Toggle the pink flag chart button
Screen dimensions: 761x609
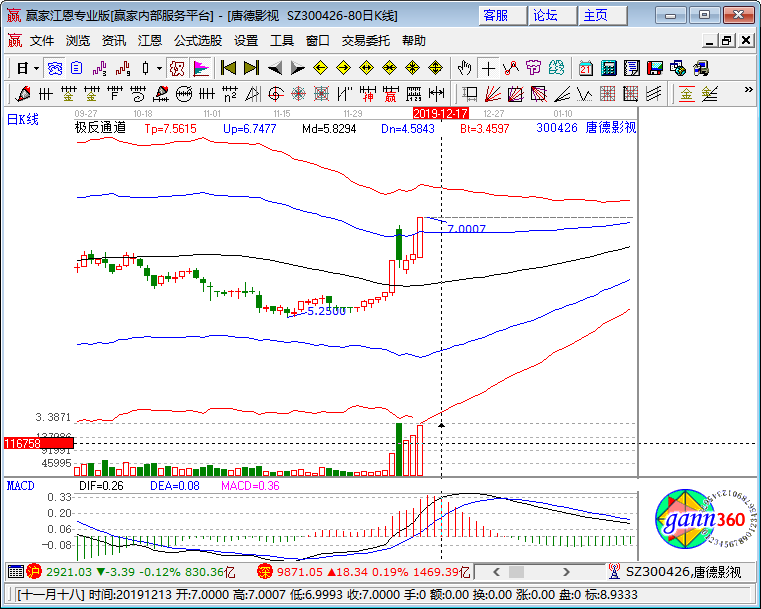(200, 68)
